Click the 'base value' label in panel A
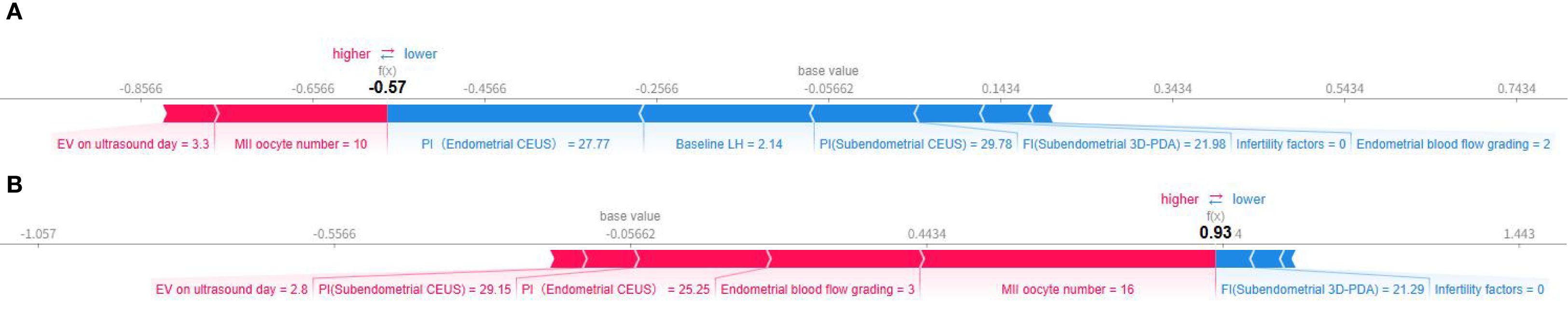The image size is (1568, 315). 828,71
